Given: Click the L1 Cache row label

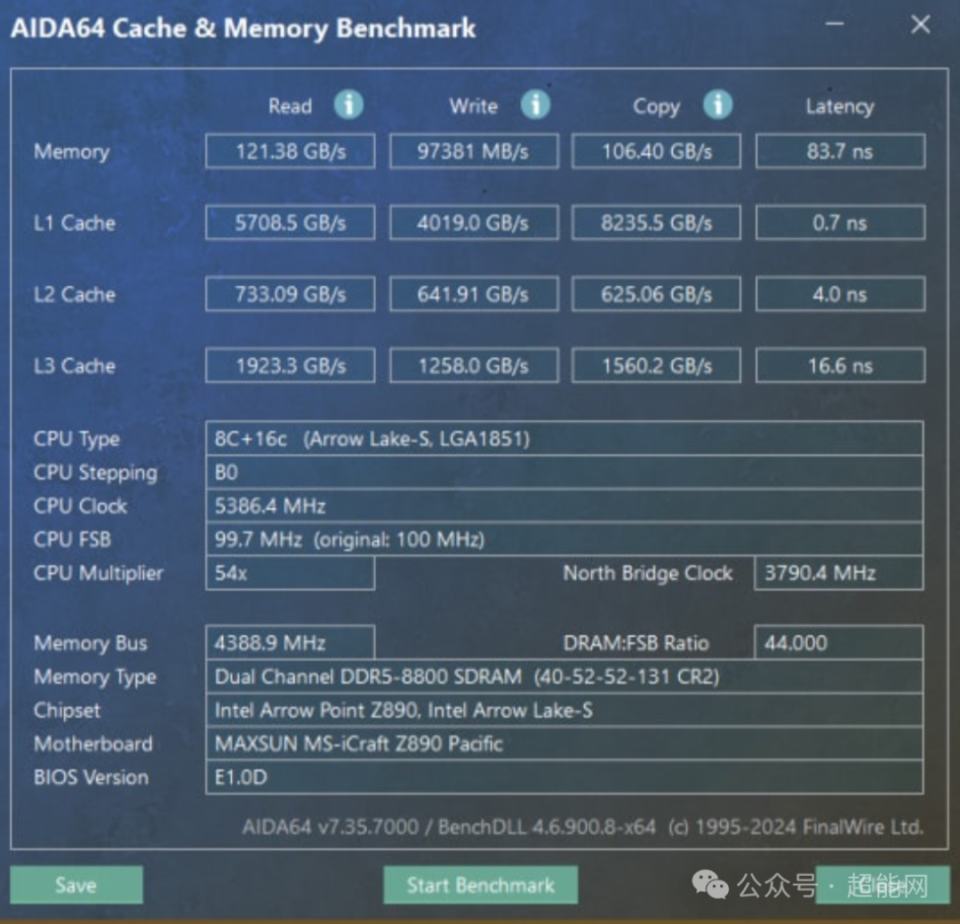Looking at the screenshot, I should pos(74,223).
